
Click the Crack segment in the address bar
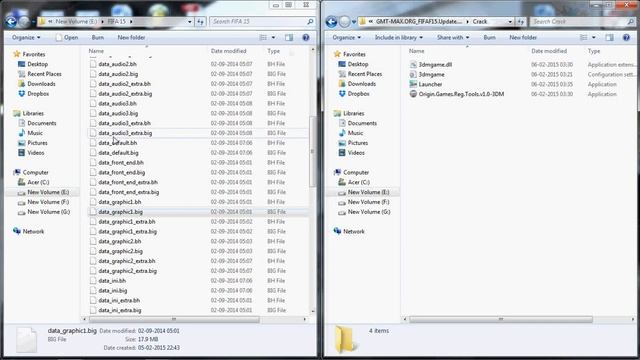tap(480, 22)
